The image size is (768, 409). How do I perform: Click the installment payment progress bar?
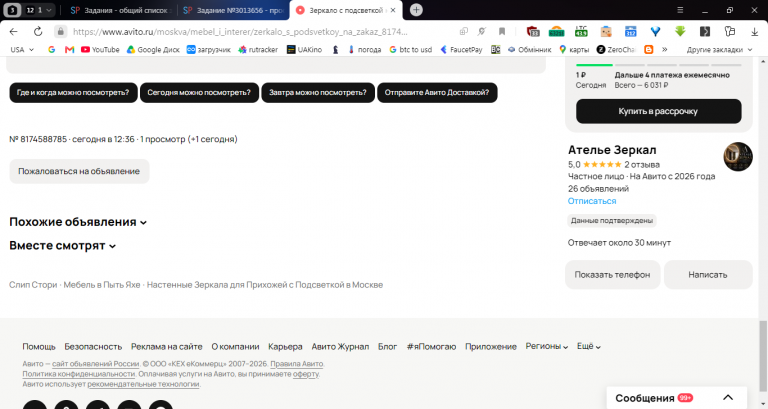pos(658,65)
